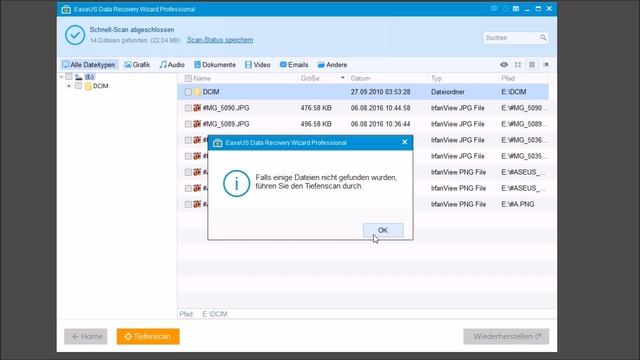Check the DCIM checkbox in left tree

tap(78, 86)
